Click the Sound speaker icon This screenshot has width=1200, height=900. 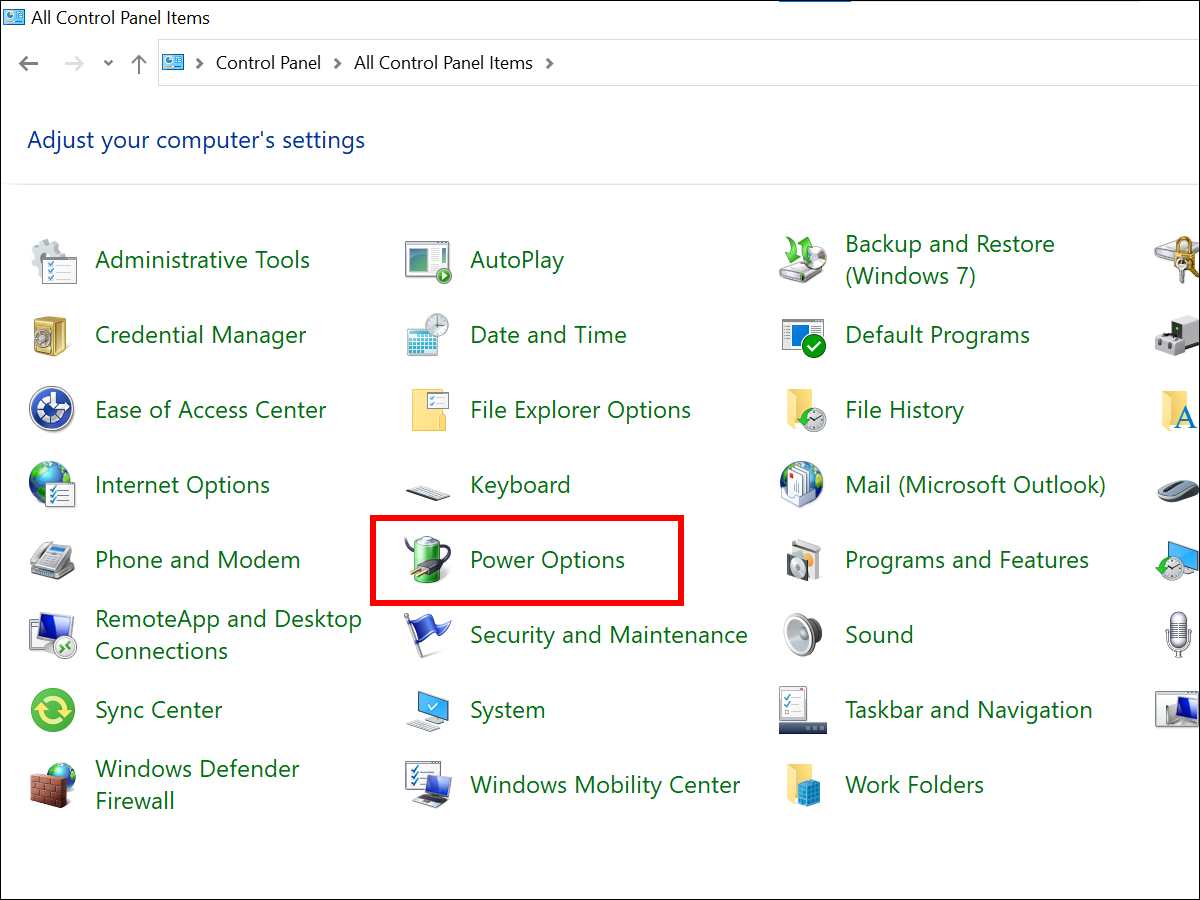point(802,635)
